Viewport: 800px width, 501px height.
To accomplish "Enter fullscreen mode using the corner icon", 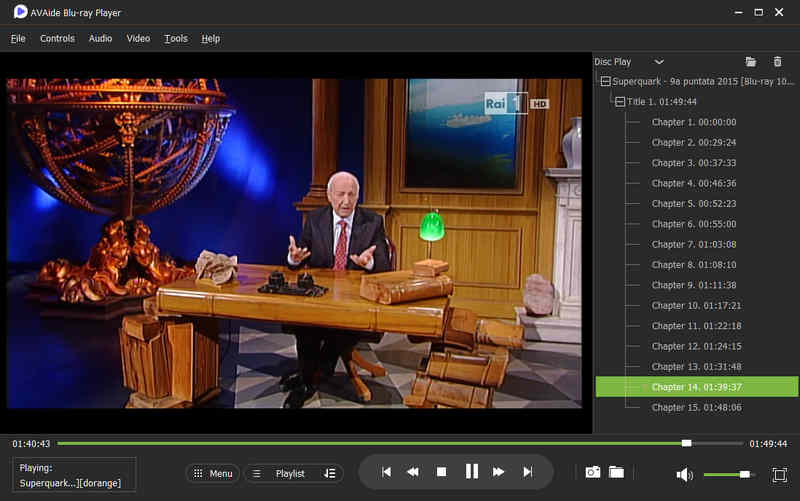I will pyautogui.click(x=780, y=475).
